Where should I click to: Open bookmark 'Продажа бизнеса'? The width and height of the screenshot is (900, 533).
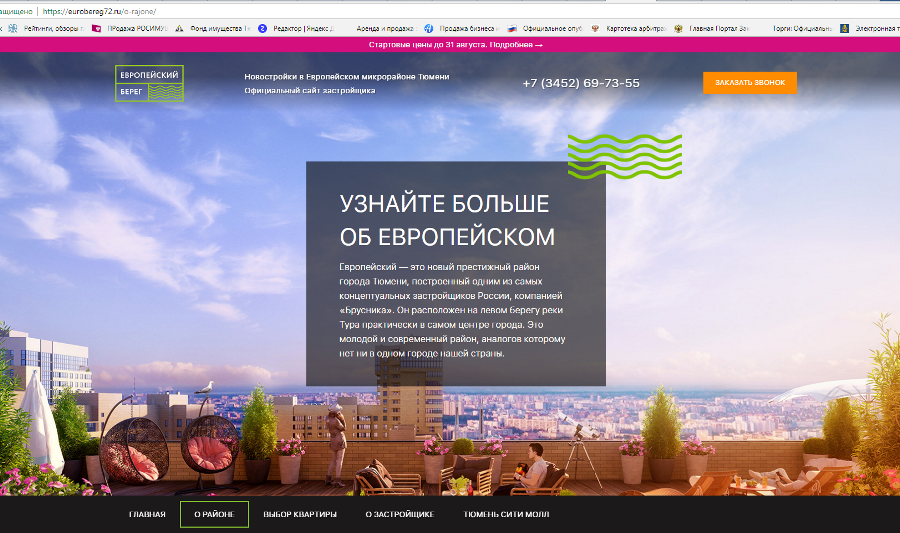click(x=461, y=28)
